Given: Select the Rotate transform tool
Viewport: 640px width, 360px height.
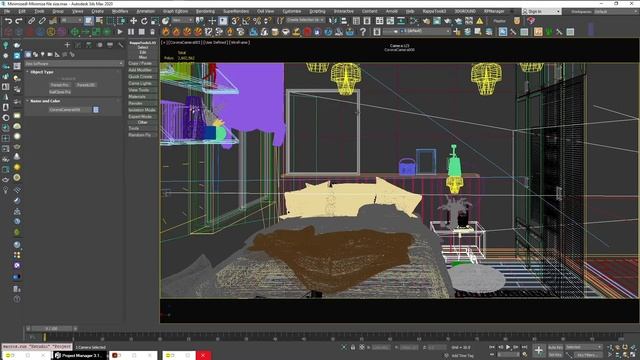Looking at the screenshot, I should click(x=144, y=20).
